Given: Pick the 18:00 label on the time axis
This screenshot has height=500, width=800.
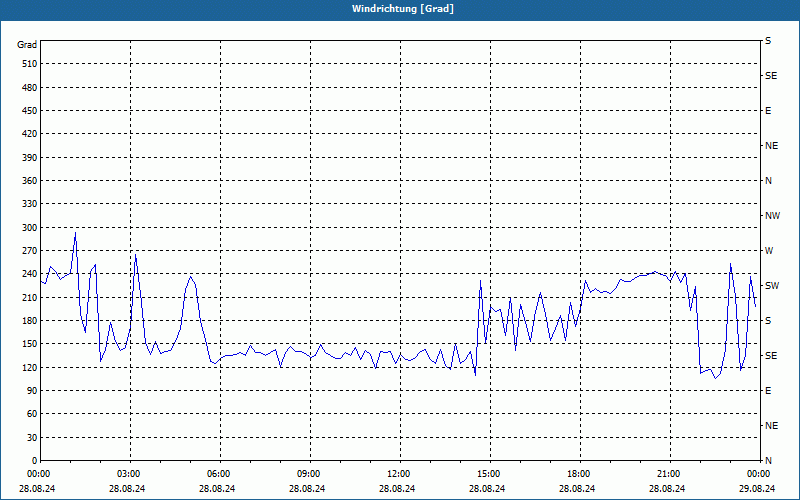Looking at the screenshot, I should 578,474.
